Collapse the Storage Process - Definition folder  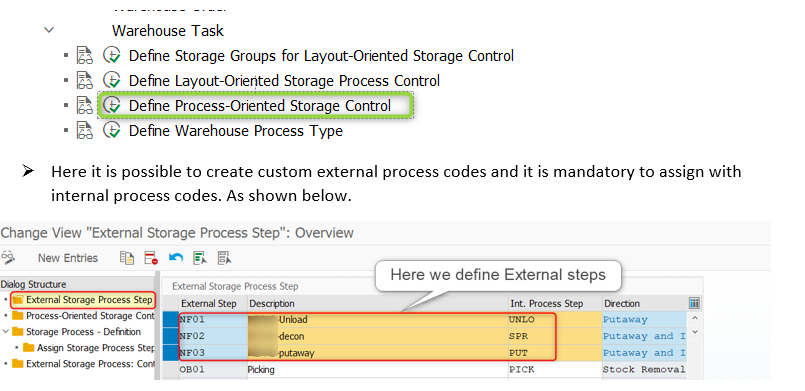pos(6,331)
